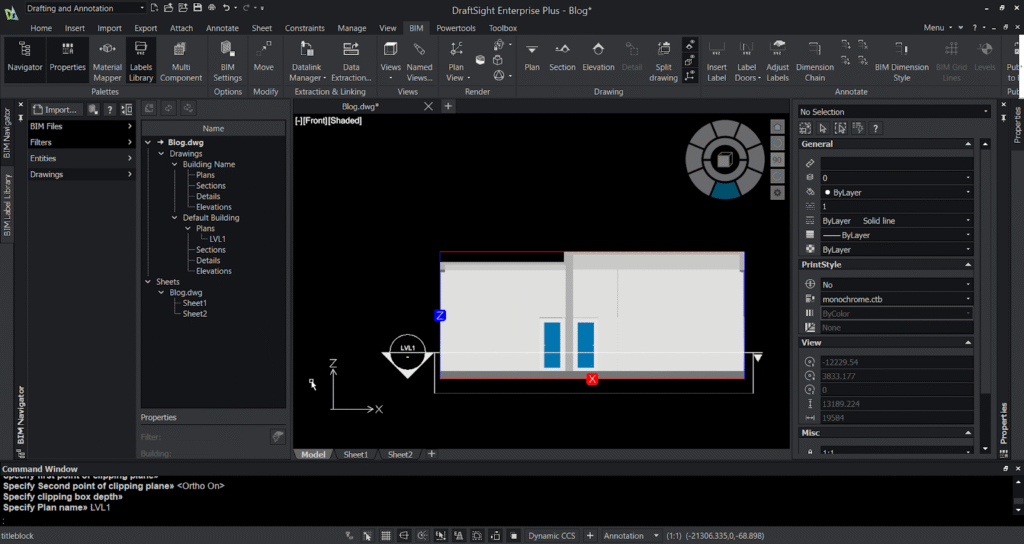The image size is (1024, 544).
Task: Open the Powertools ribbon tab
Action: [455, 28]
